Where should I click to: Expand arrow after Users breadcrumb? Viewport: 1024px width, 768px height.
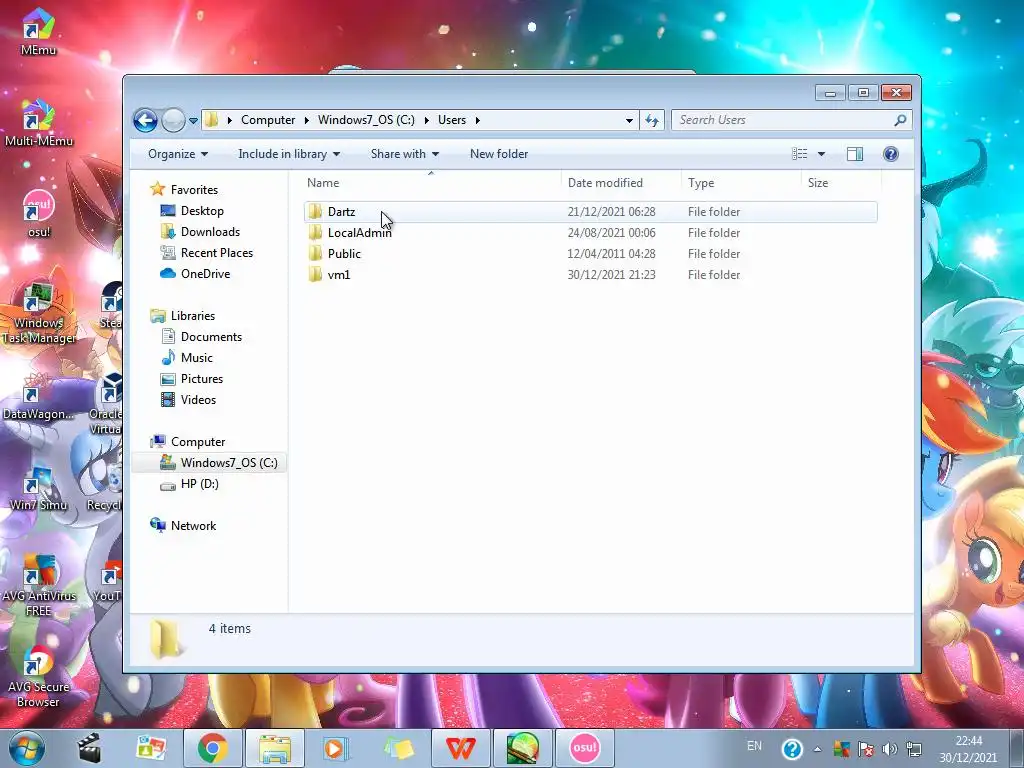[478, 120]
